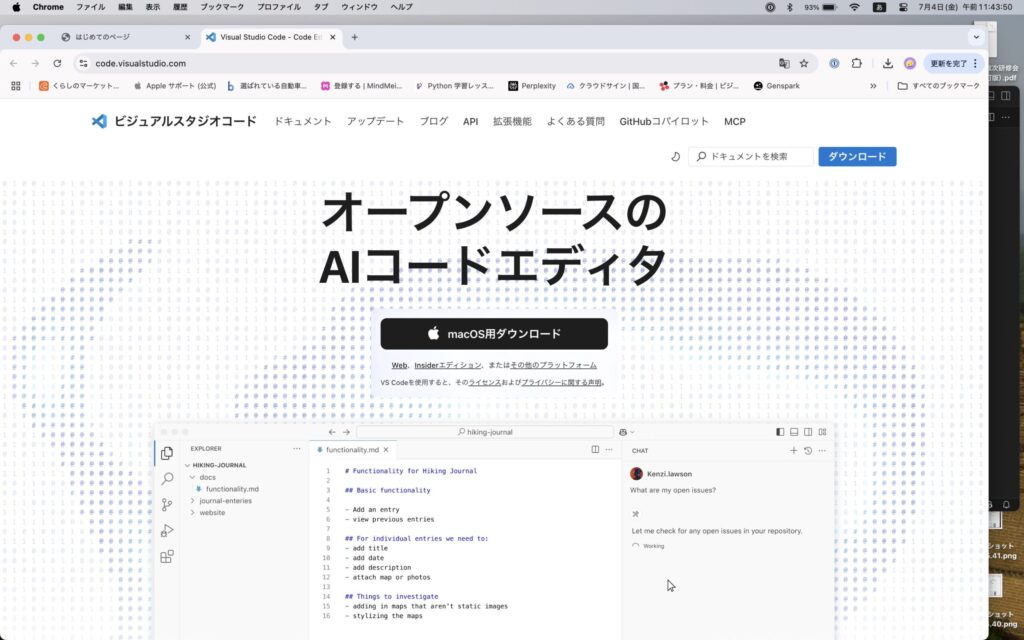The height and width of the screenshot is (640, 1024).
Task: Open the password manager extension icon
Action: tap(834, 63)
